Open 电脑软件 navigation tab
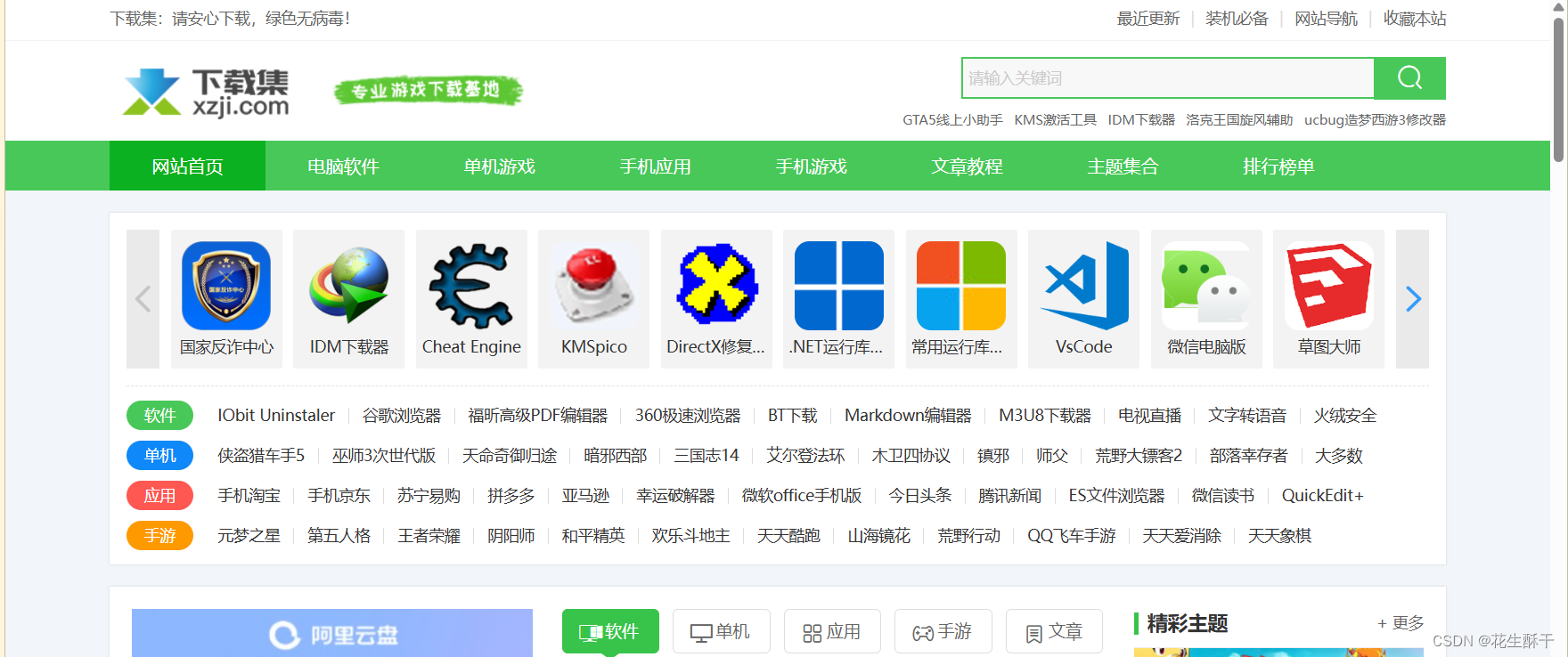The width and height of the screenshot is (1568, 657). (343, 166)
